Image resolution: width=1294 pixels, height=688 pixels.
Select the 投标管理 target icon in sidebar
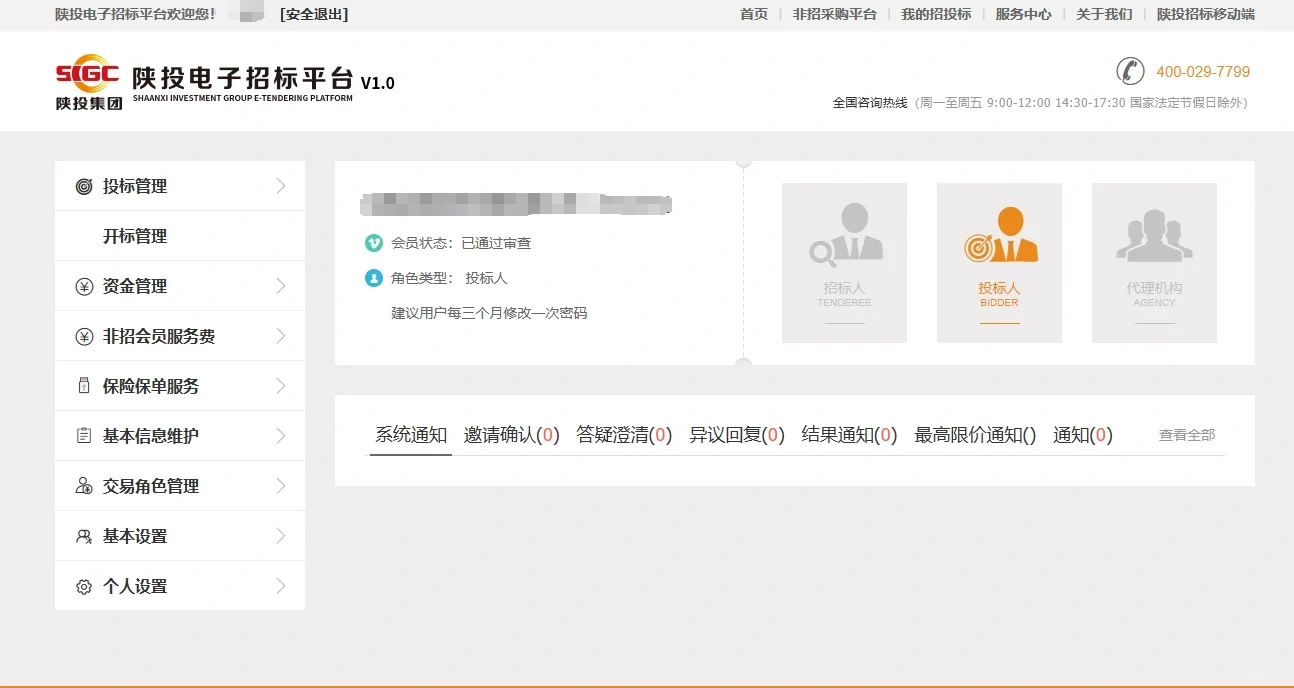(83, 185)
